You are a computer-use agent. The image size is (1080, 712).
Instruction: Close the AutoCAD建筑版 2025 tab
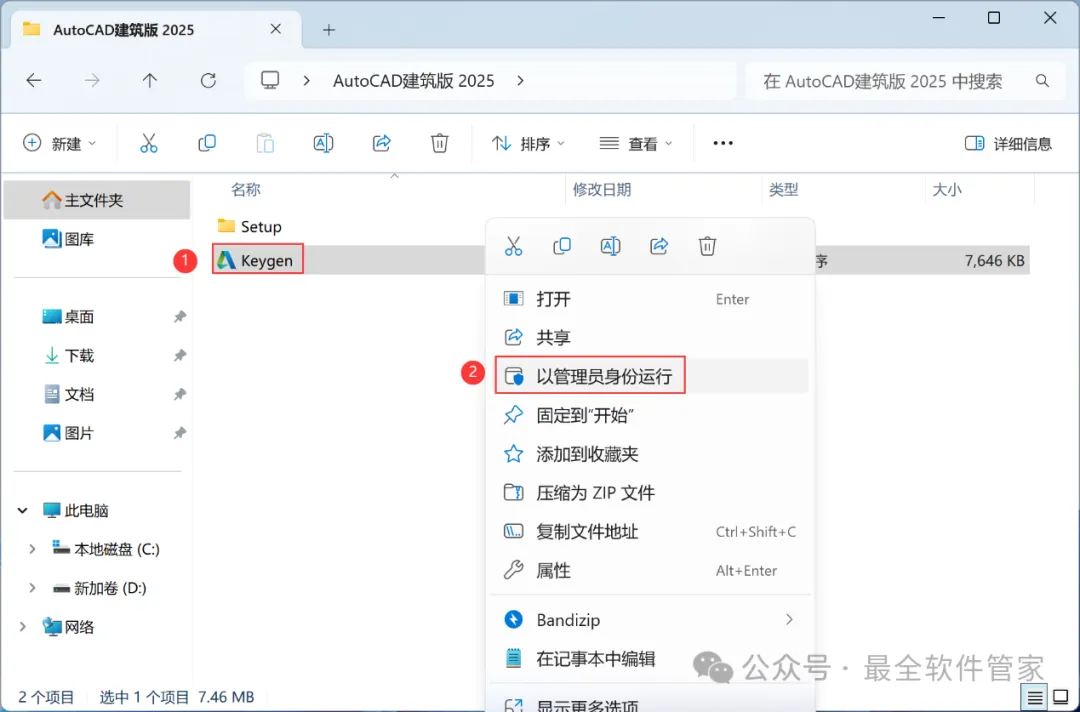[x=276, y=29]
